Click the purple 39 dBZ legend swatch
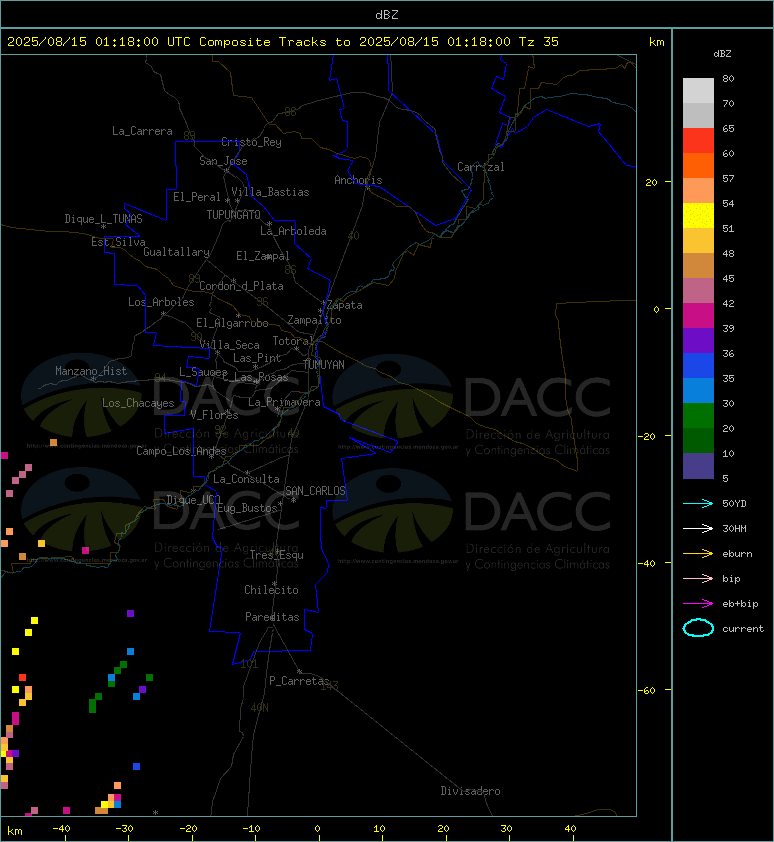The image size is (774, 842). pyautogui.click(x=698, y=341)
